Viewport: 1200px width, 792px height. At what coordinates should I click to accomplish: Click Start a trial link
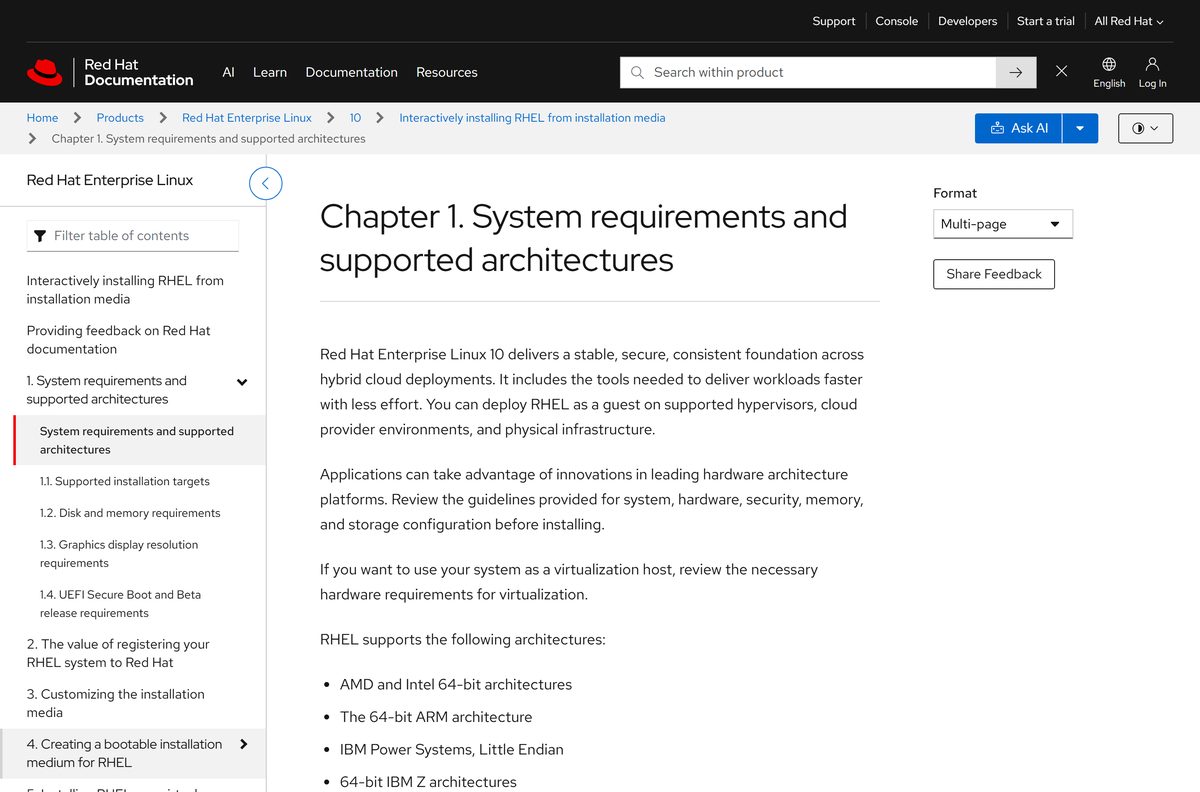[x=1046, y=21]
